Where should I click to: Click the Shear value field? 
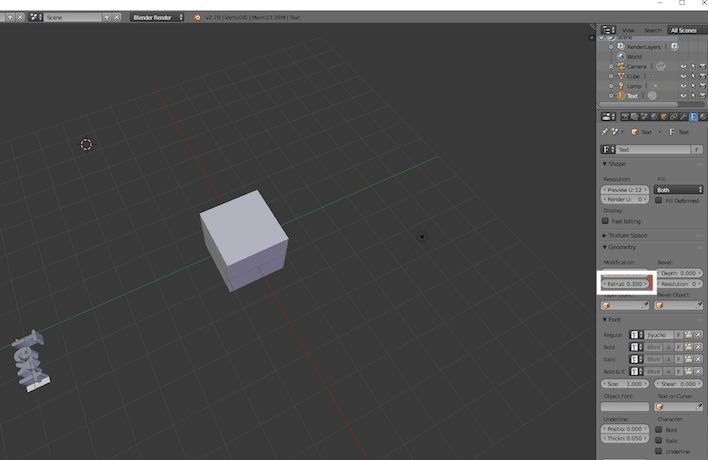tap(679, 384)
